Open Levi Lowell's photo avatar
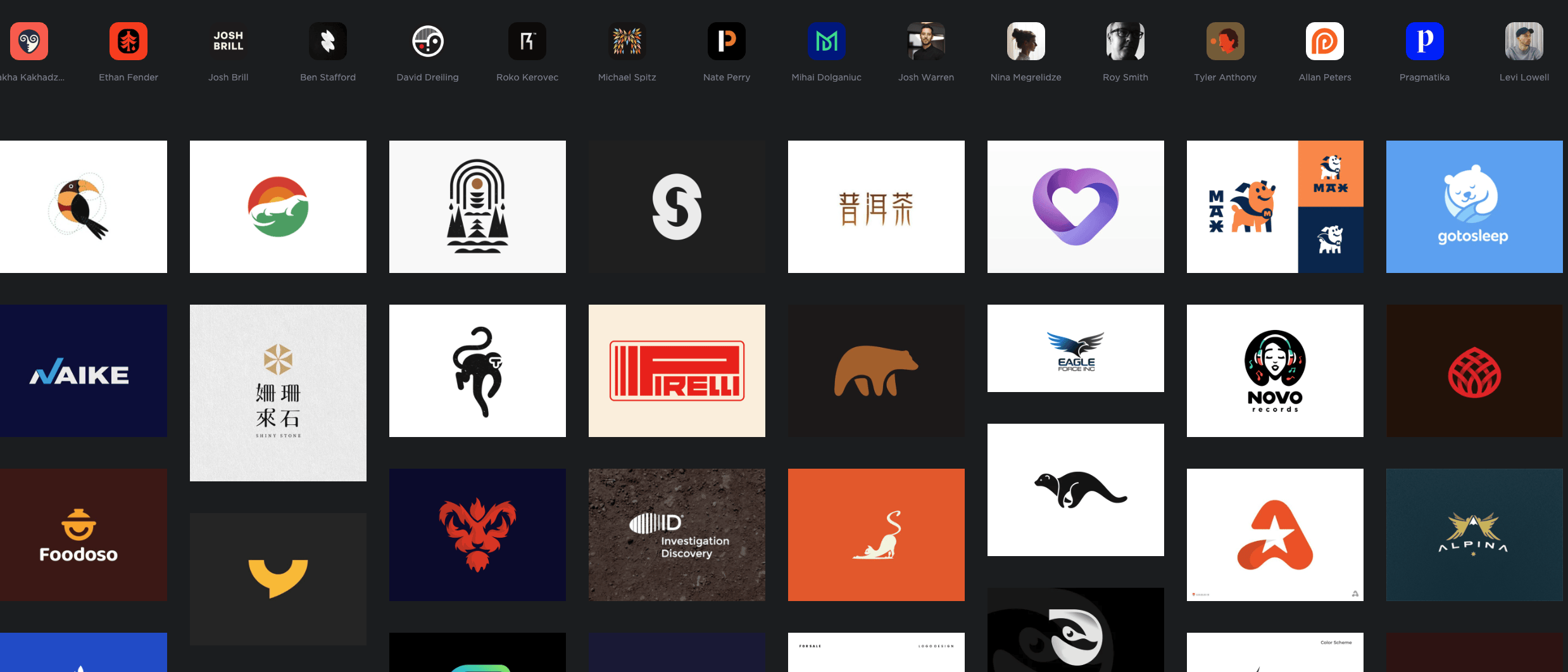 [1524, 41]
